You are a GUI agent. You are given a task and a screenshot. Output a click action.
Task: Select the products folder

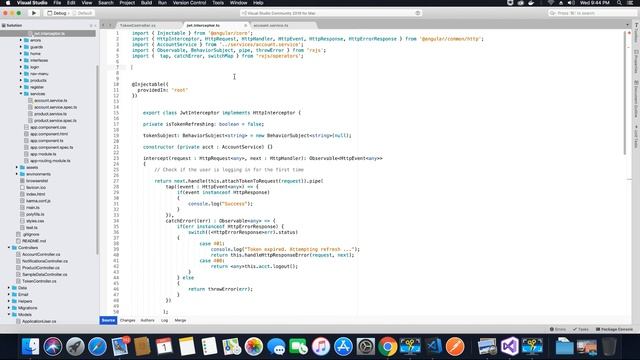(38, 80)
